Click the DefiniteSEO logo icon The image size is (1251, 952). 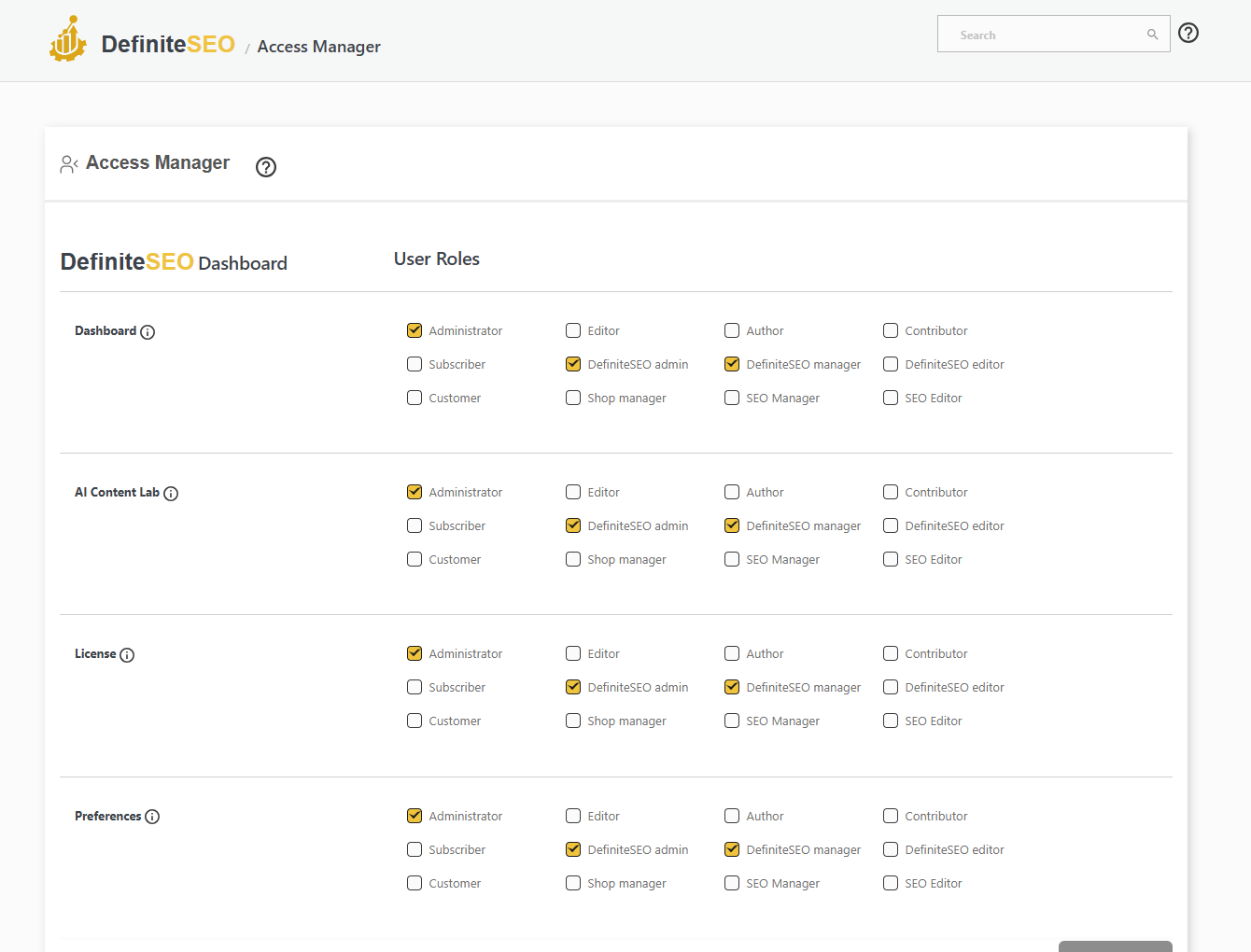pyautogui.click(x=68, y=39)
